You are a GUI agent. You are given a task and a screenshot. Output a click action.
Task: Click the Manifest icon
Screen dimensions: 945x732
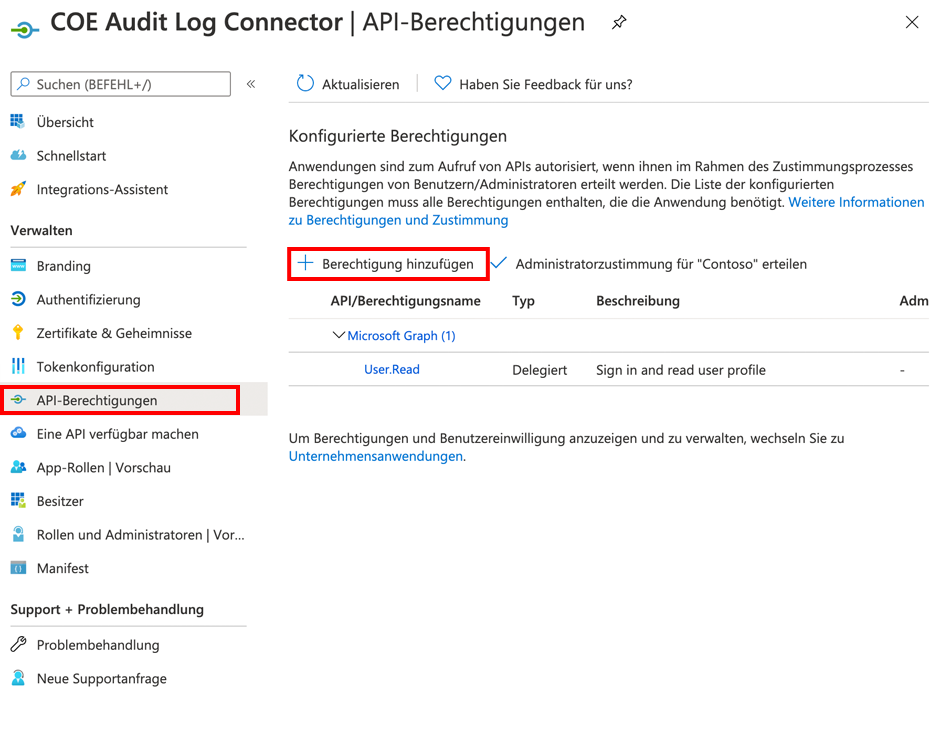tap(18, 568)
